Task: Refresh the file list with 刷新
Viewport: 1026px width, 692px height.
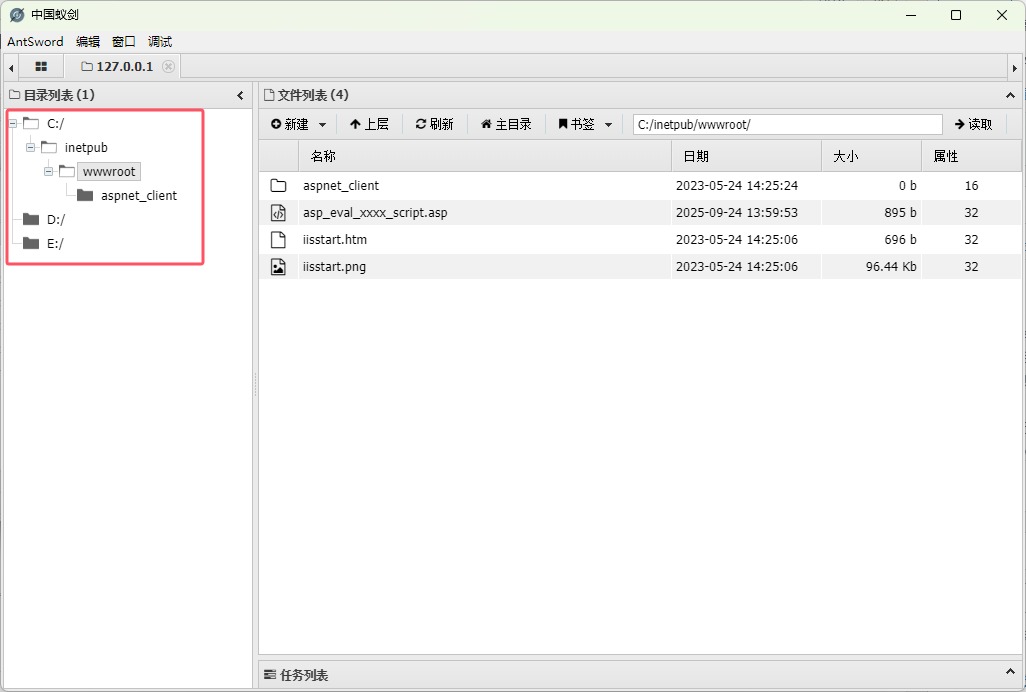Action: coord(435,124)
